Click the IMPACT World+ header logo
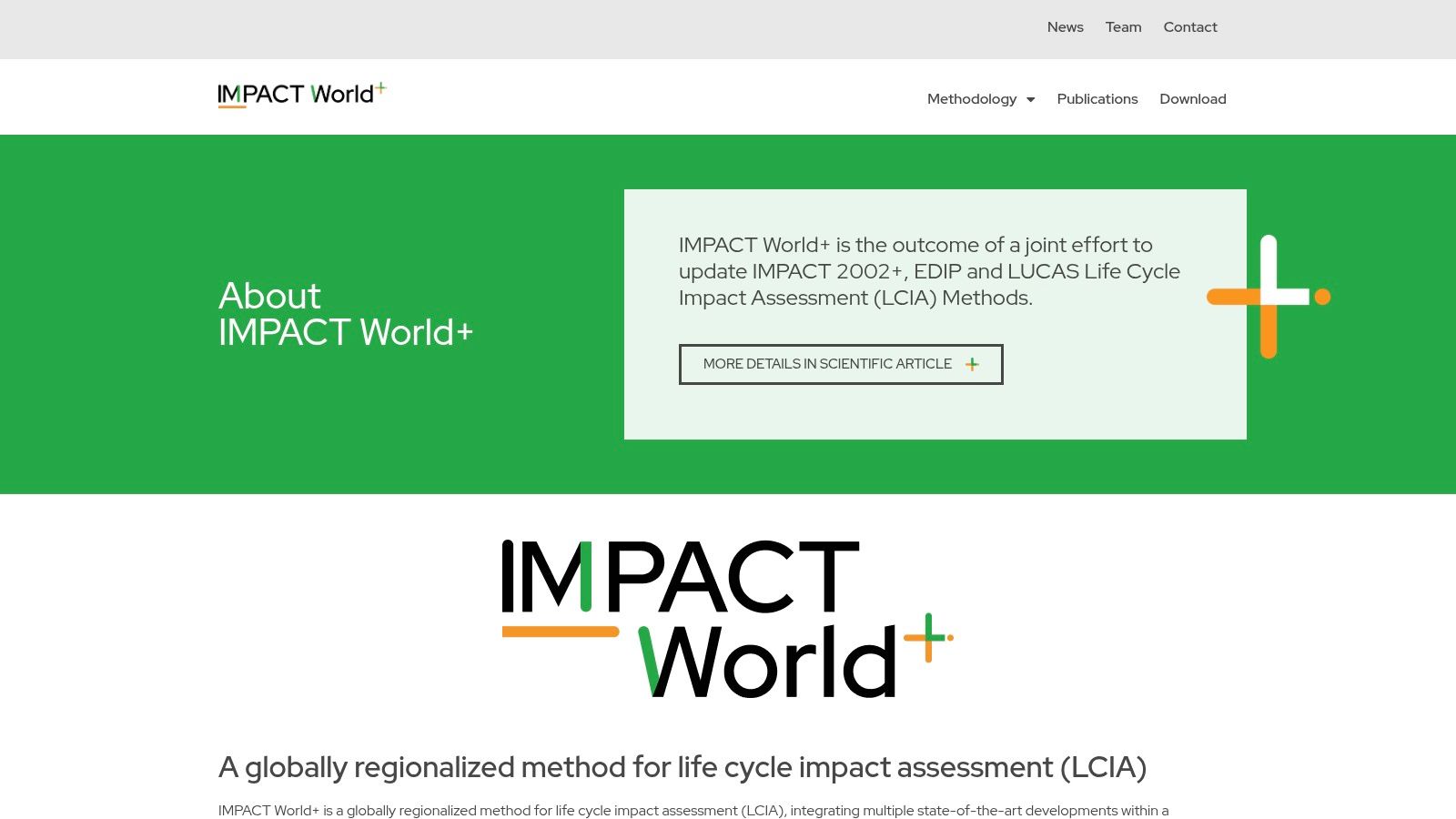 [x=302, y=95]
